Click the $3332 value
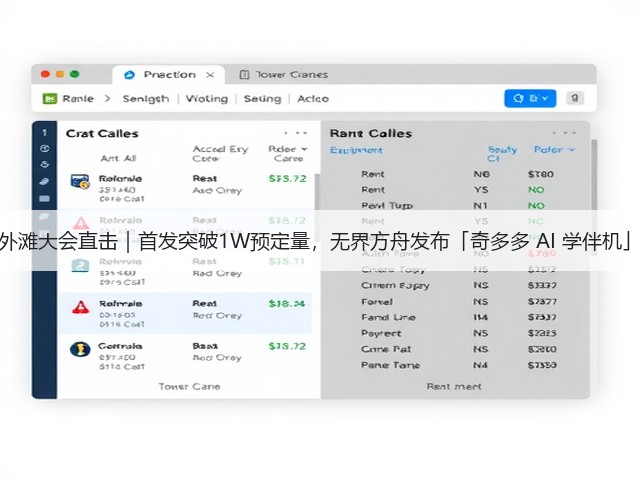The height and width of the screenshot is (480, 640). click(x=542, y=285)
